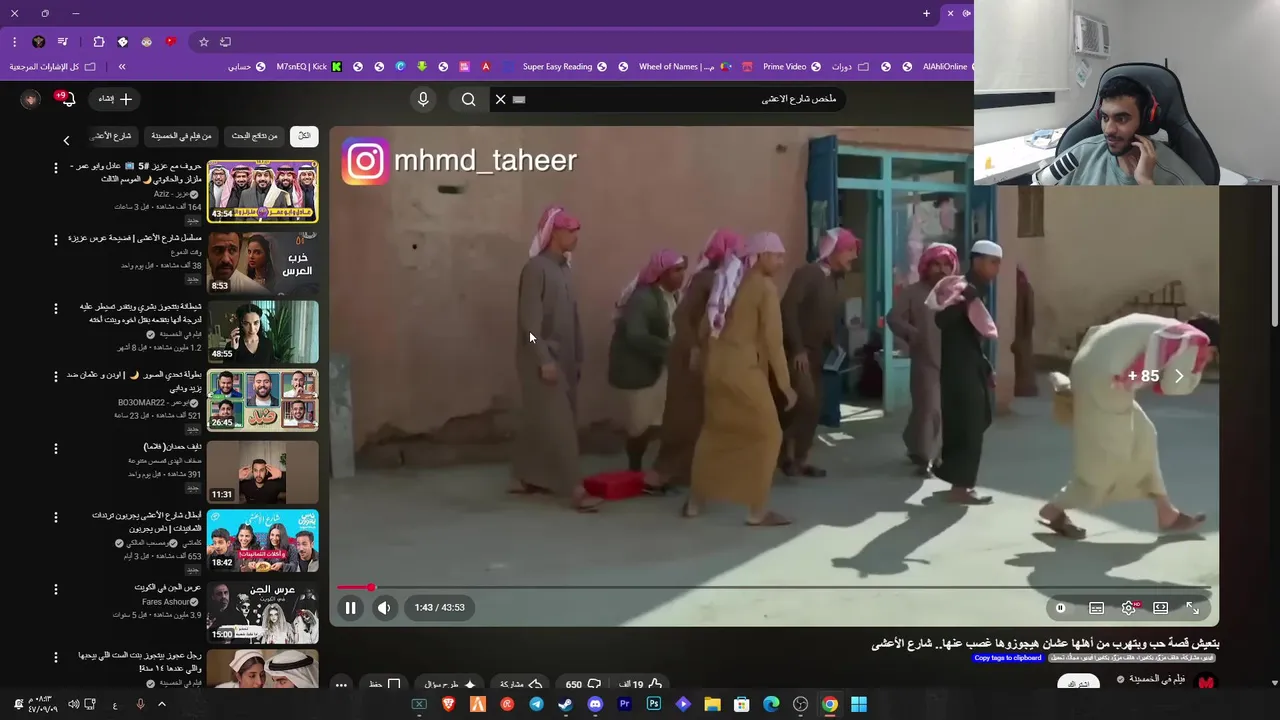
Task: Open the YouTube Create (إنشاء) button
Action: [116, 99]
